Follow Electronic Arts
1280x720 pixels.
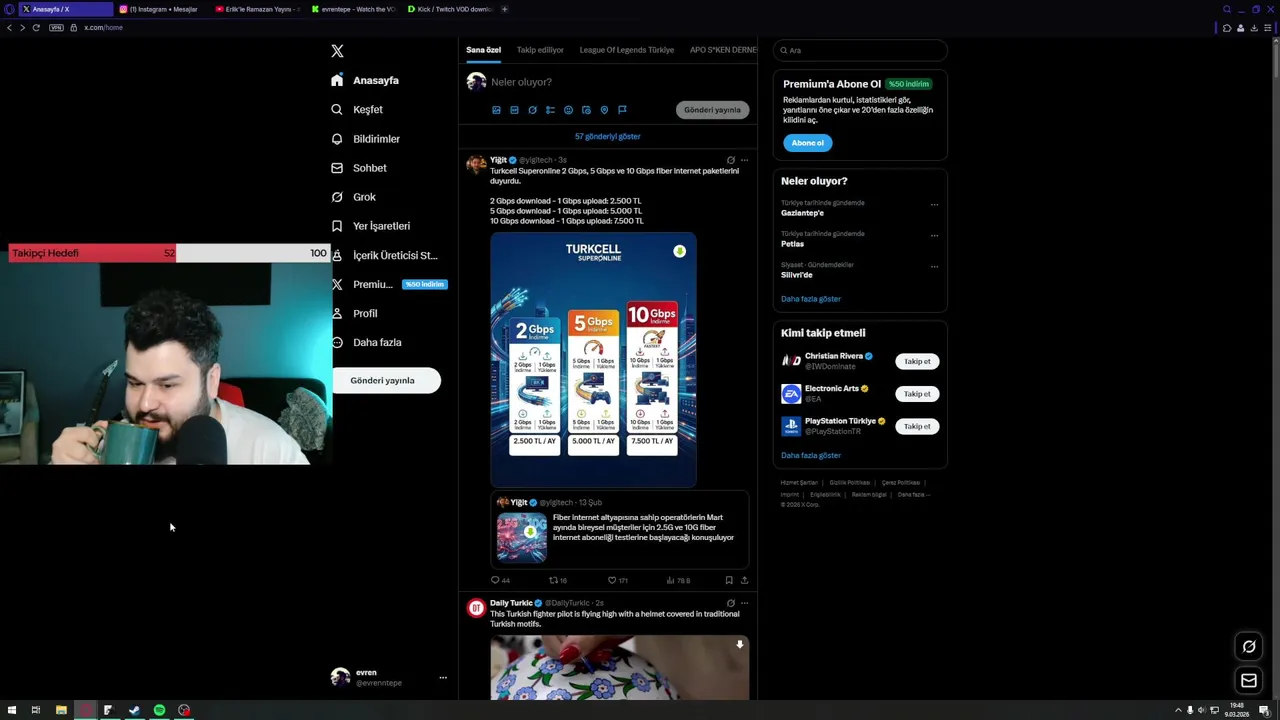tap(917, 394)
